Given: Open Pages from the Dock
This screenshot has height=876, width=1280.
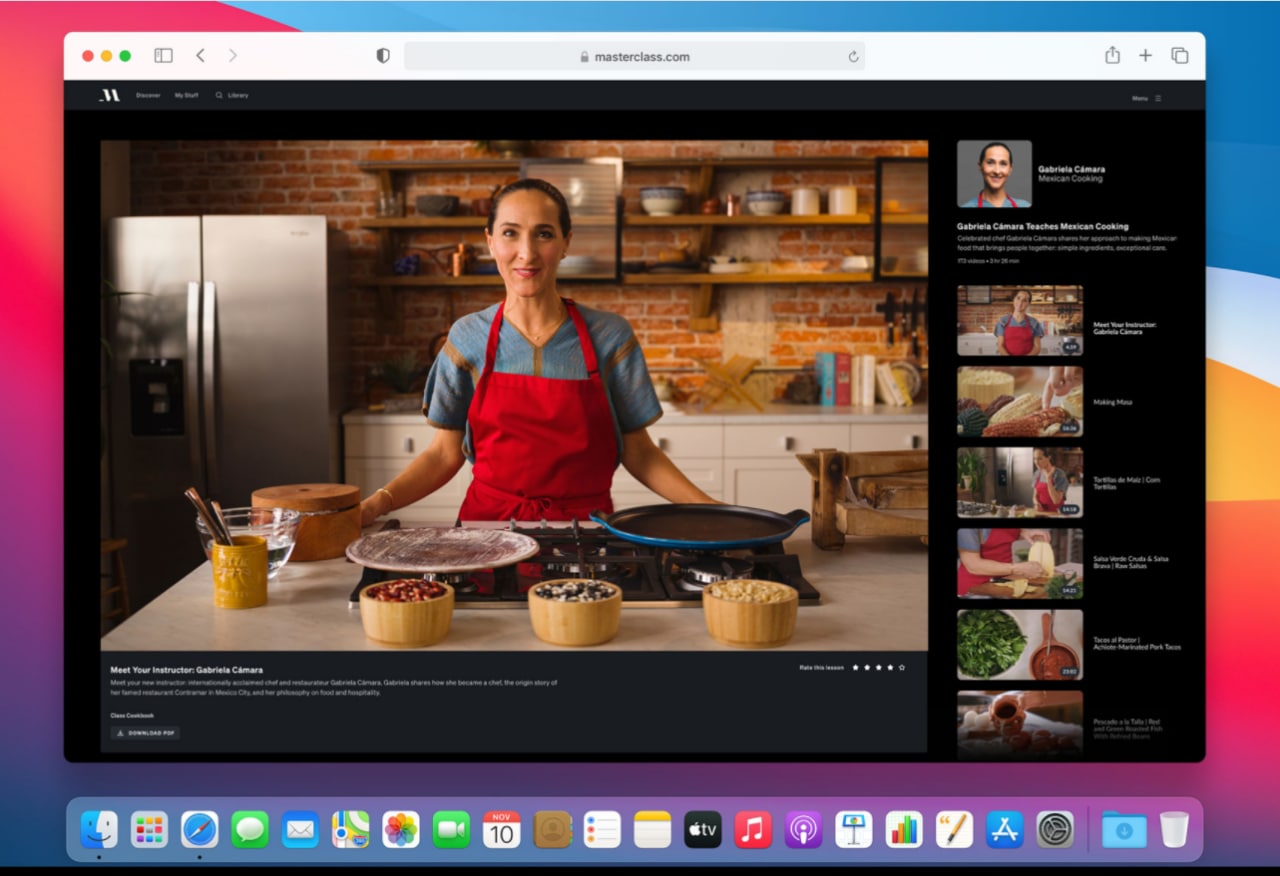Looking at the screenshot, I should 954,829.
